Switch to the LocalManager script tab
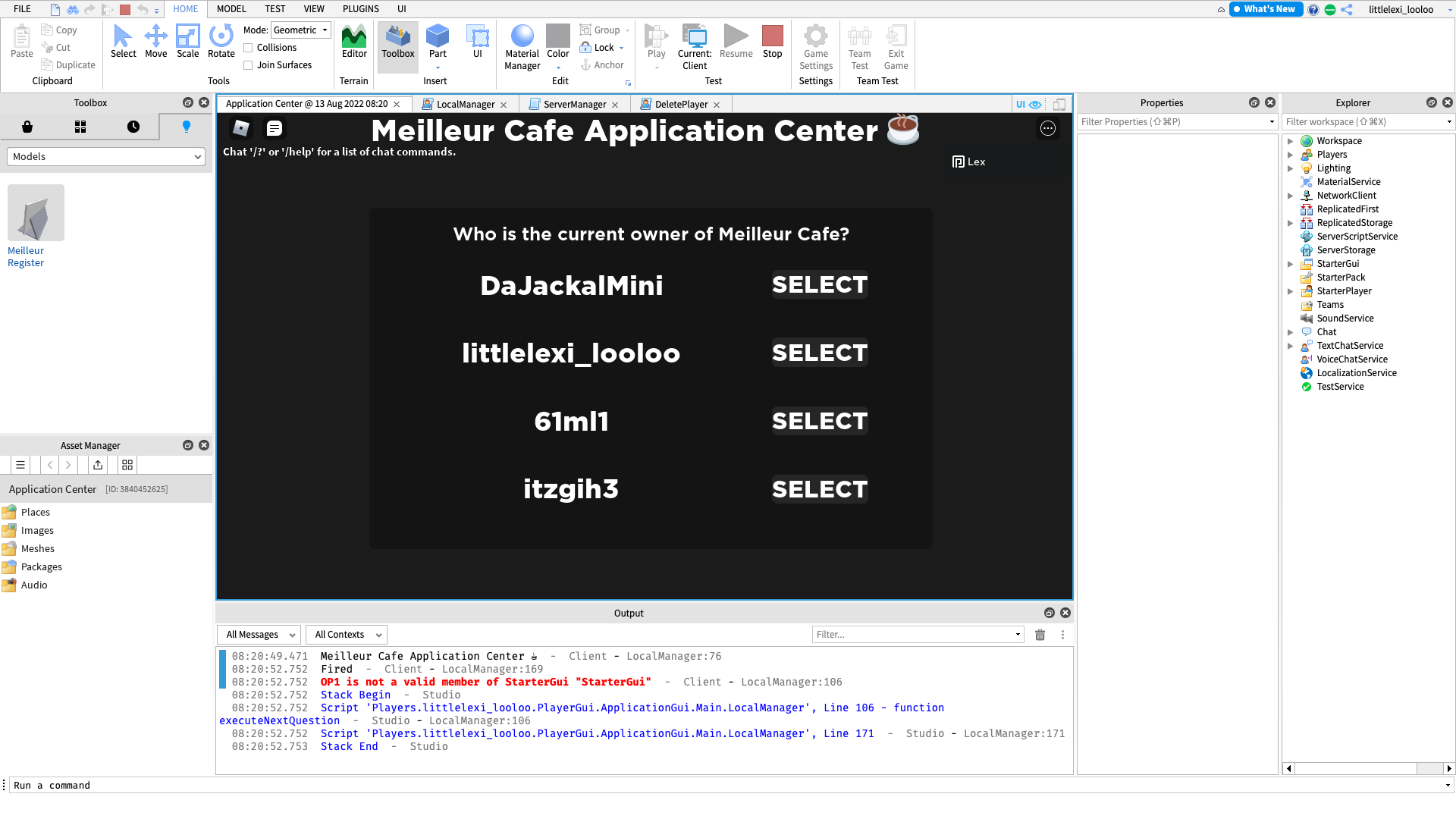 (465, 105)
